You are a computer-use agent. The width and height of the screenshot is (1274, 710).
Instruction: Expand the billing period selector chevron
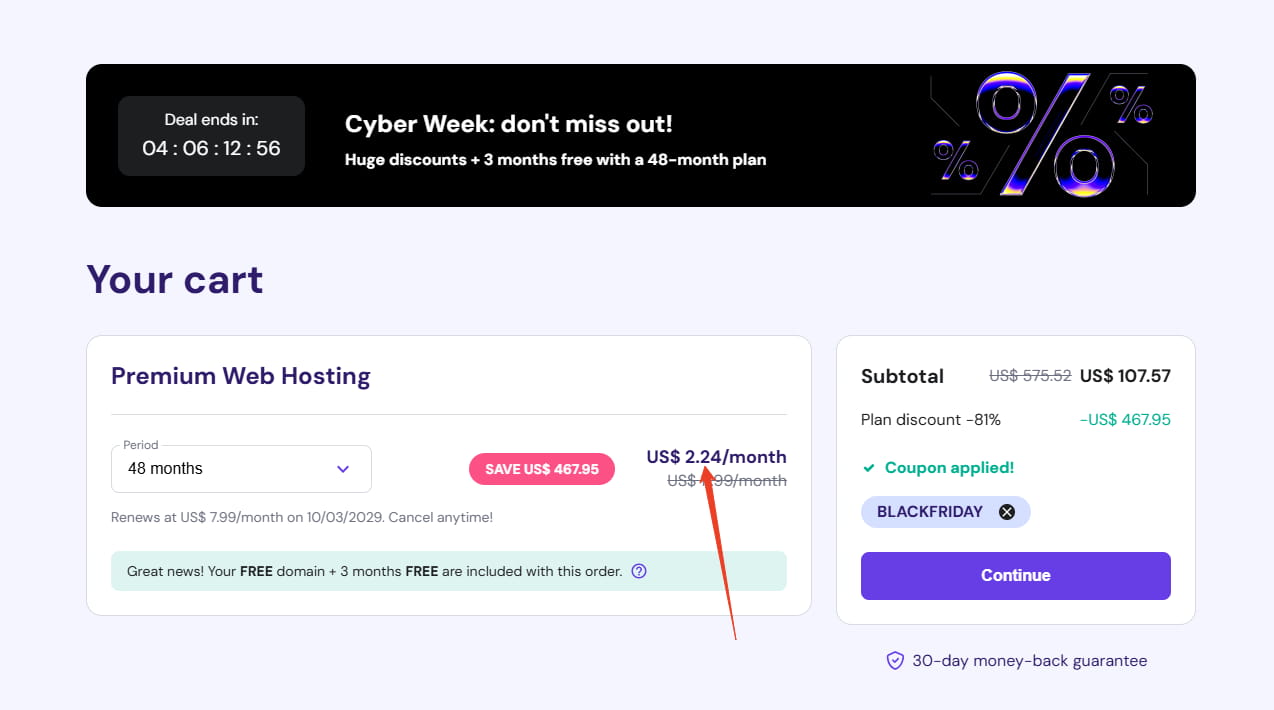[x=342, y=468]
